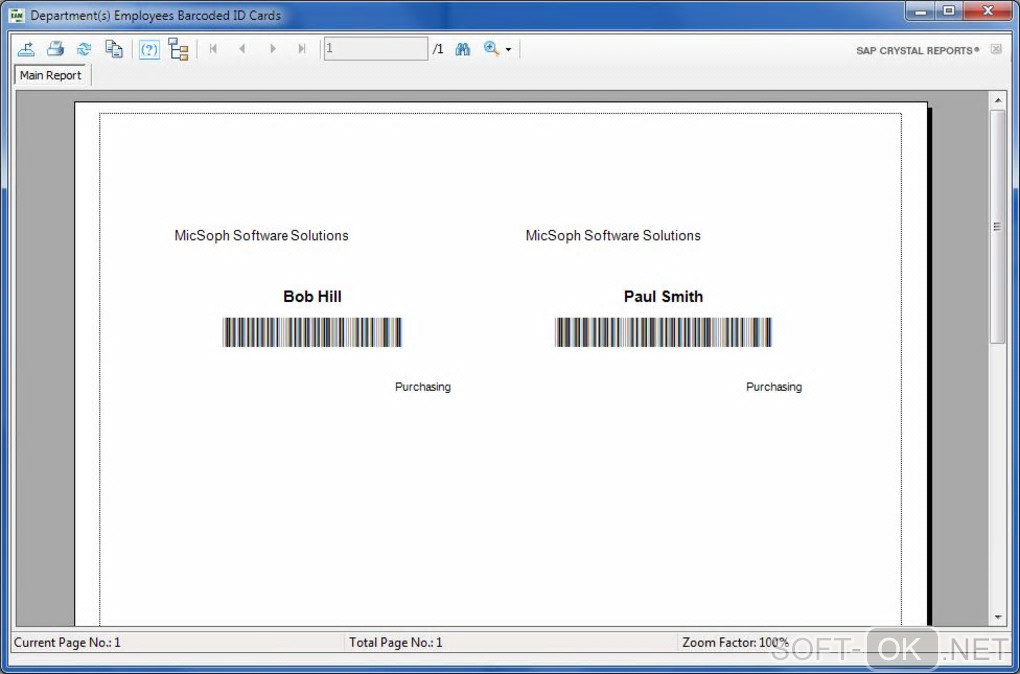The width and height of the screenshot is (1020, 674).
Task: Go to the first page
Action: click(x=213, y=49)
